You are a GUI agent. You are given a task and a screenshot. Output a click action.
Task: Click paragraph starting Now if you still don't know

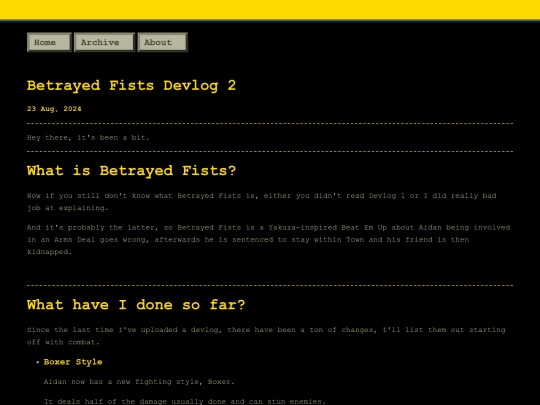click(262, 202)
